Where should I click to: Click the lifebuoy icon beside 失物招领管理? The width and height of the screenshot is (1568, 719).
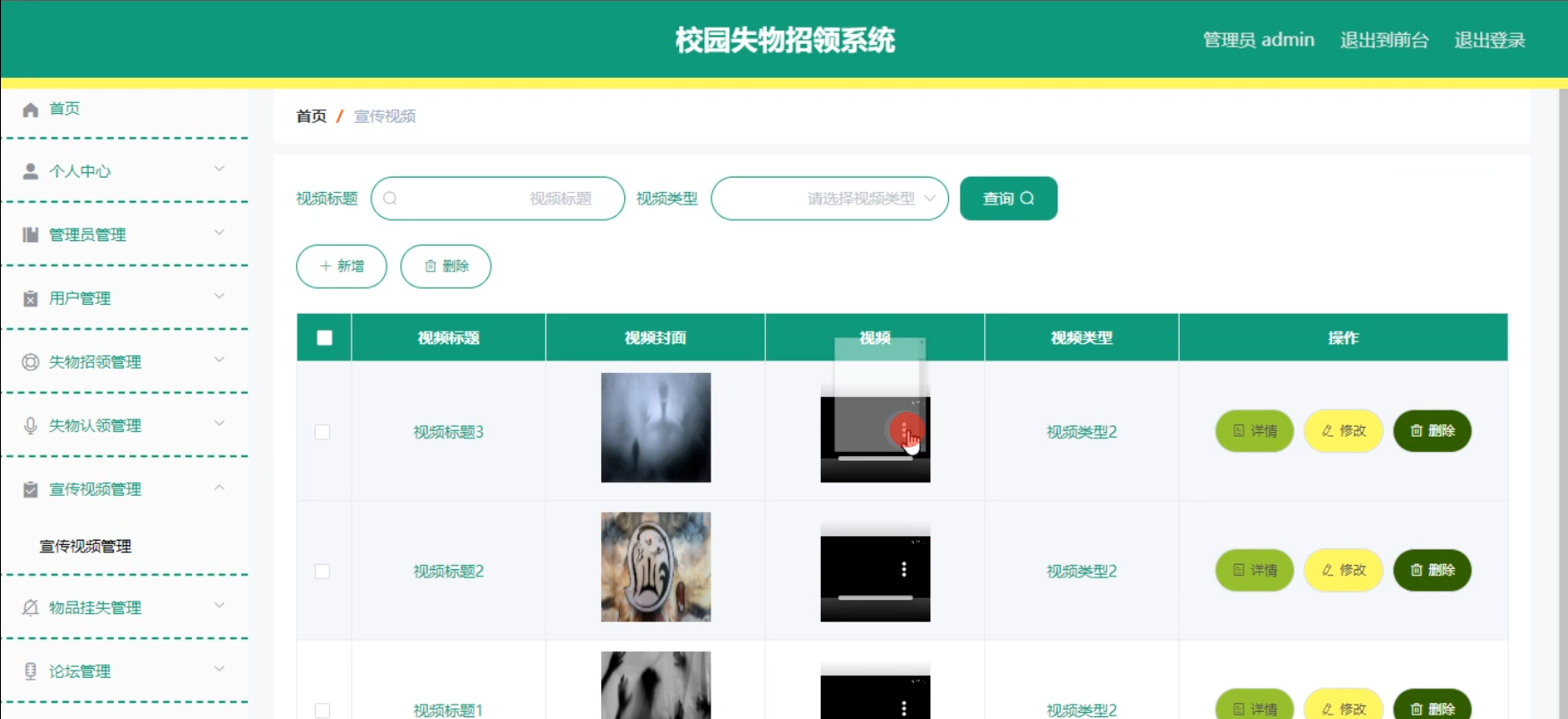pyautogui.click(x=30, y=362)
